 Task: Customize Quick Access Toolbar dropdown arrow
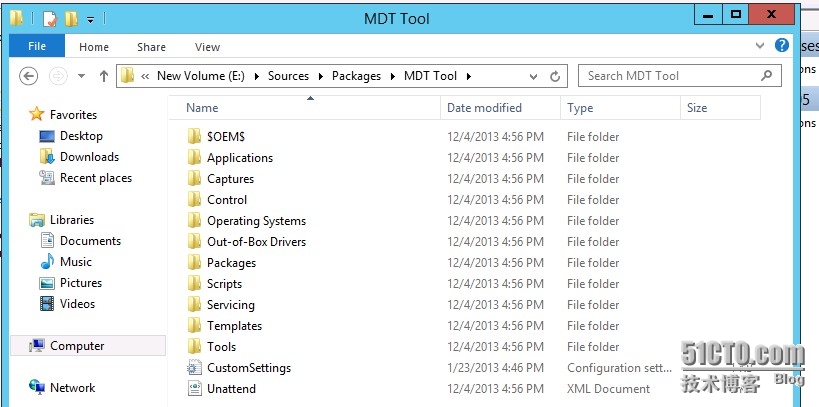click(x=90, y=19)
